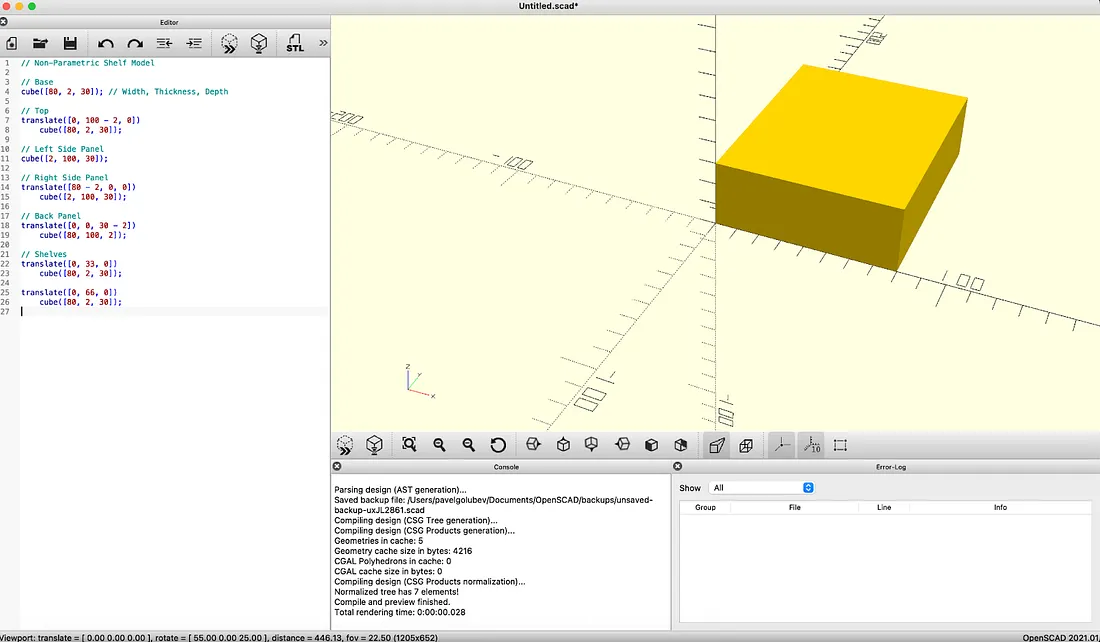Toggle Show Scale Markers on the axes
This screenshot has width=1100, height=642.
click(811, 445)
